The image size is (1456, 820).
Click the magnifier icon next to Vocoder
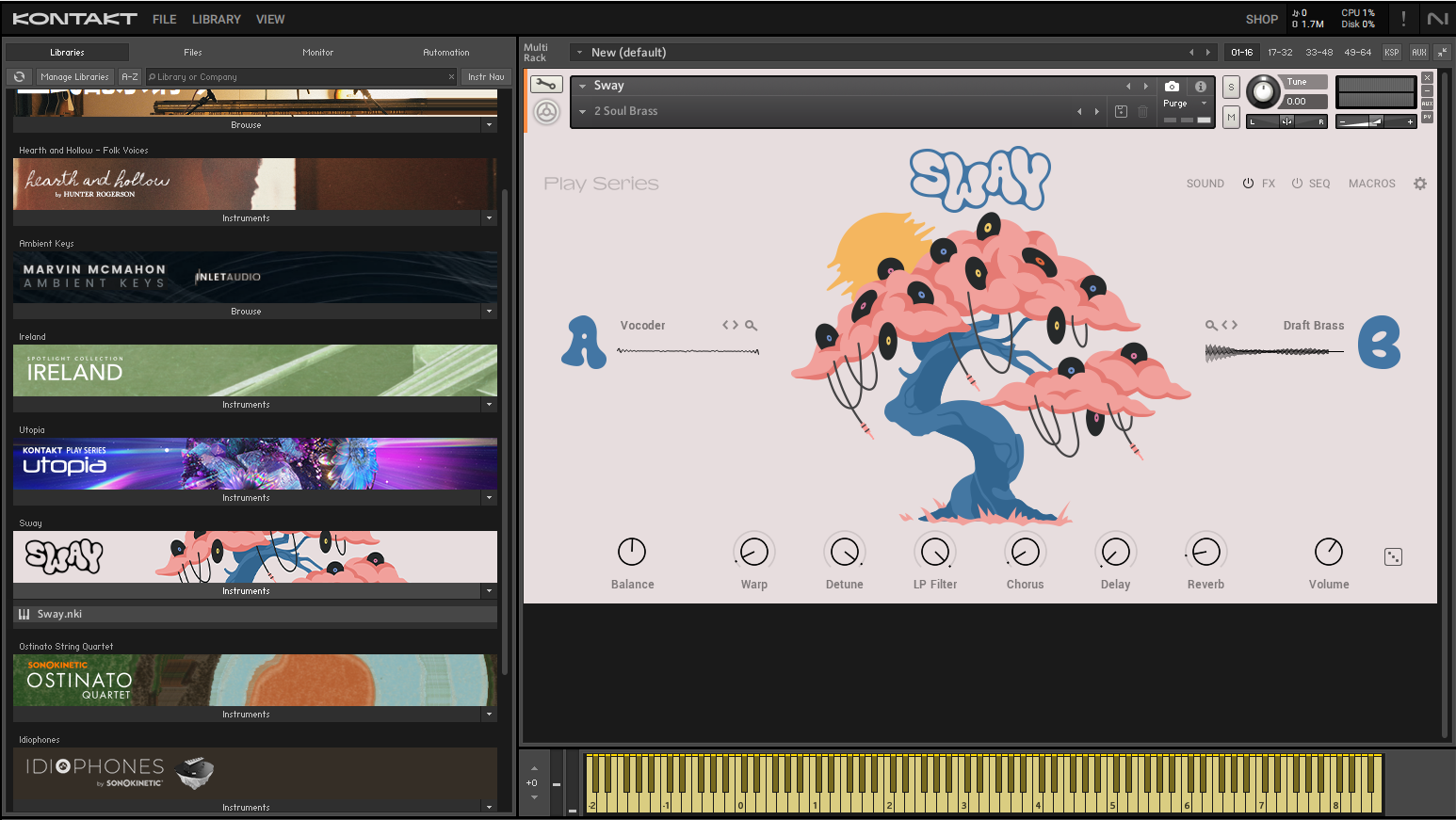coord(750,325)
